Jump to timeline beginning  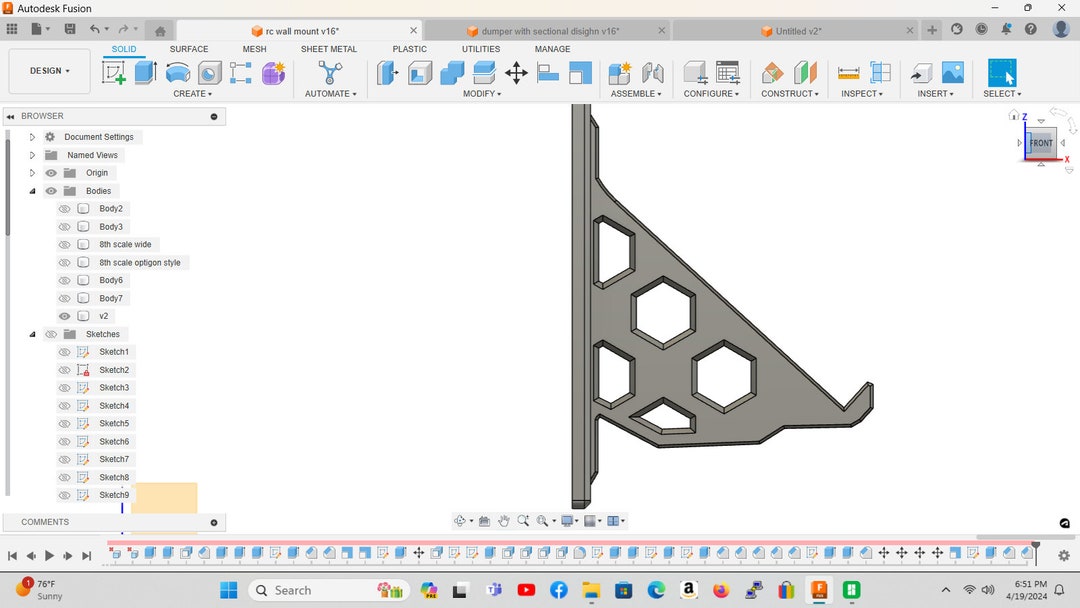pos(12,555)
